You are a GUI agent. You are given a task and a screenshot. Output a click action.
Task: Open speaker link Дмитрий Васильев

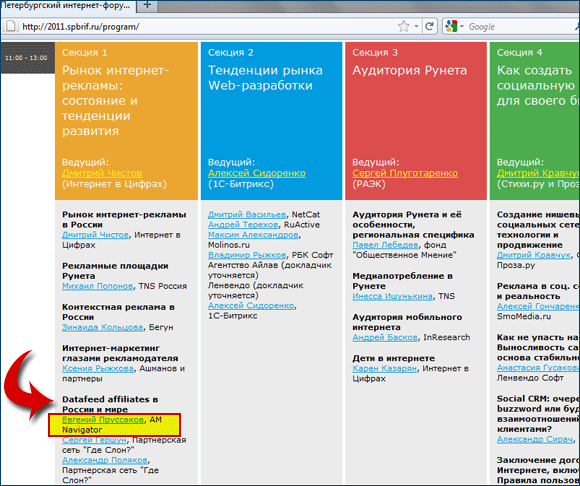pyautogui.click(x=247, y=215)
